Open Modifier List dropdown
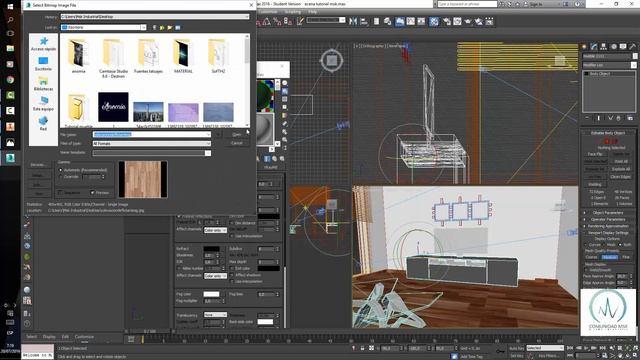 point(633,65)
